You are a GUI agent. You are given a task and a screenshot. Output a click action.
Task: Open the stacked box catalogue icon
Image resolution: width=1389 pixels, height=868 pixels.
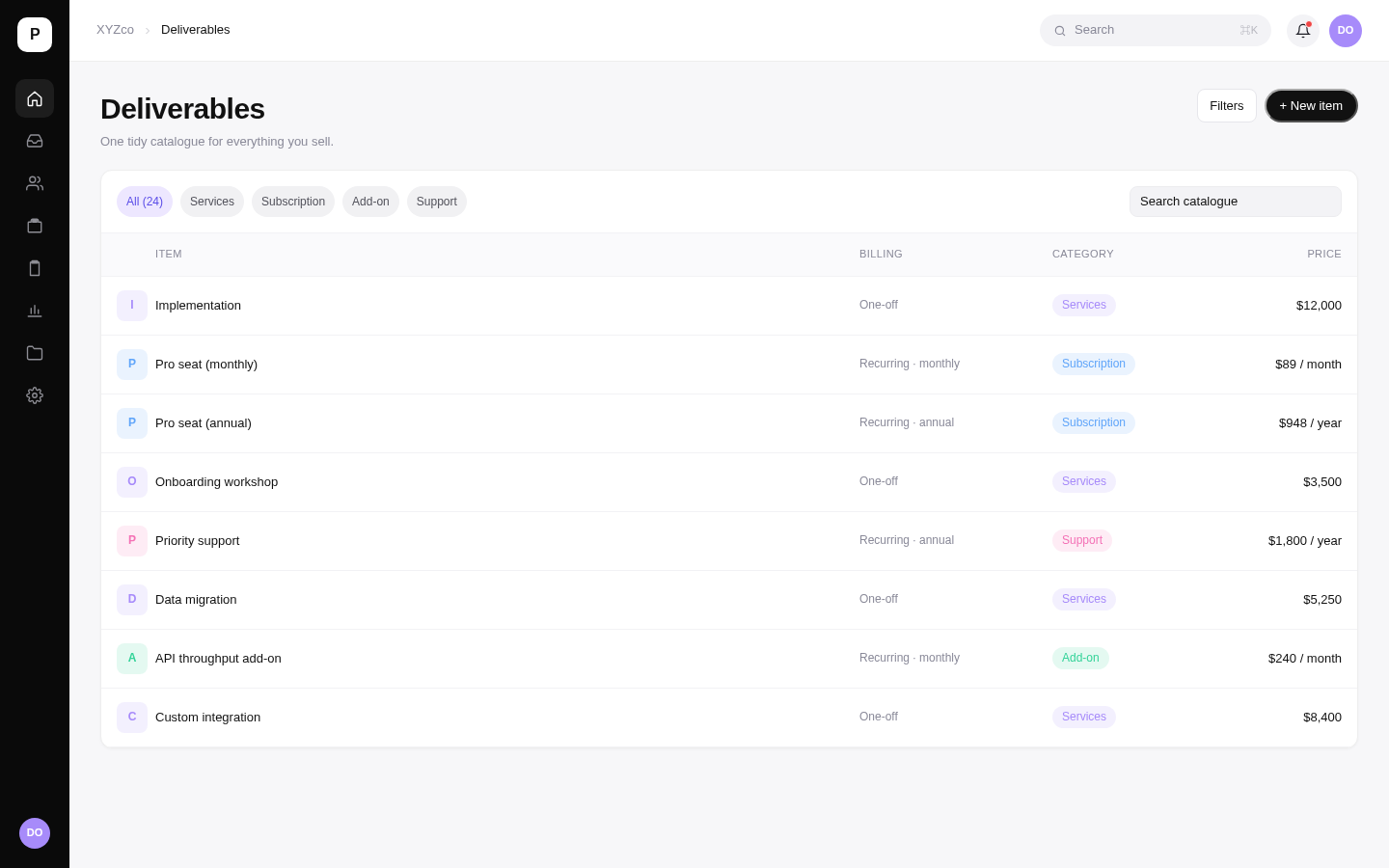35,226
